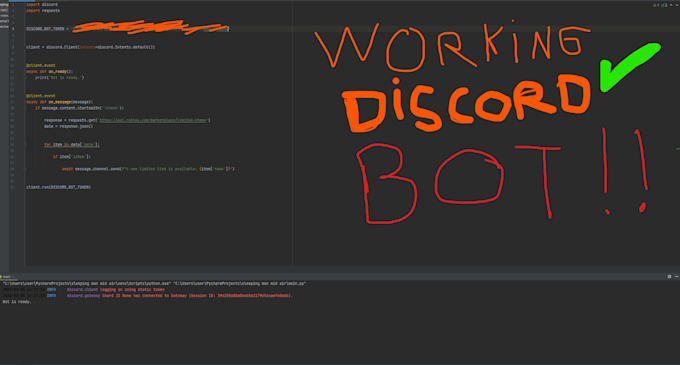
Task: Go to next highlighted problem arrow
Action: coord(677,5)
